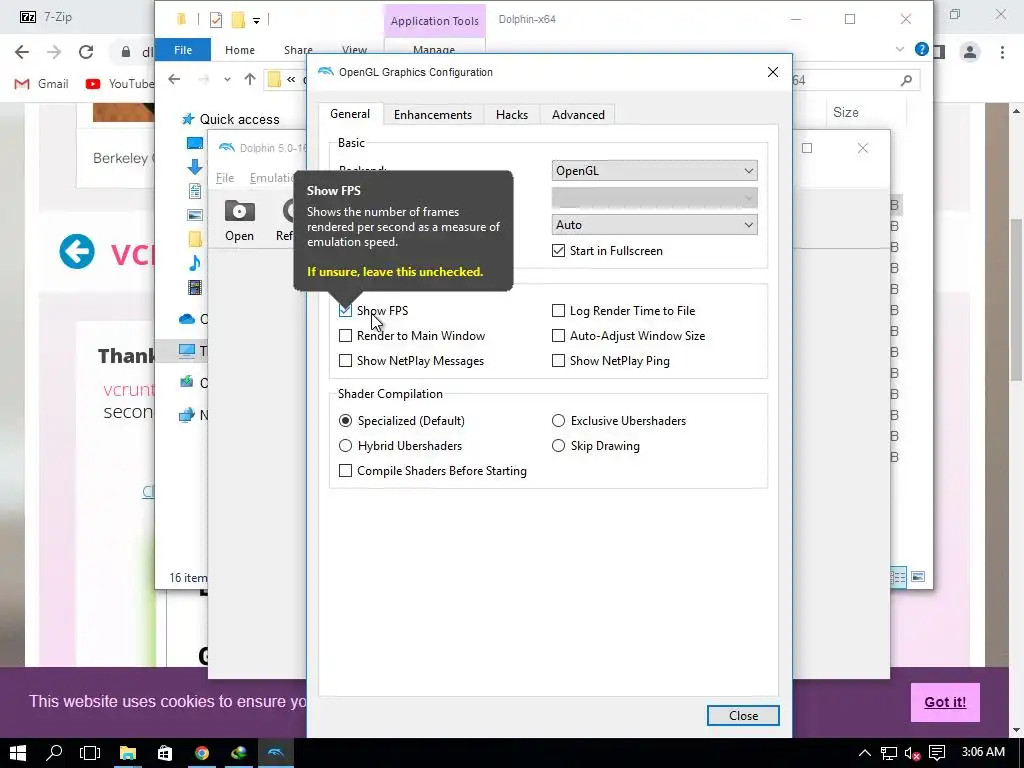1024x768 pixels.
Task: Open the OpenGL backend dropdown
Action: (654, 170)
